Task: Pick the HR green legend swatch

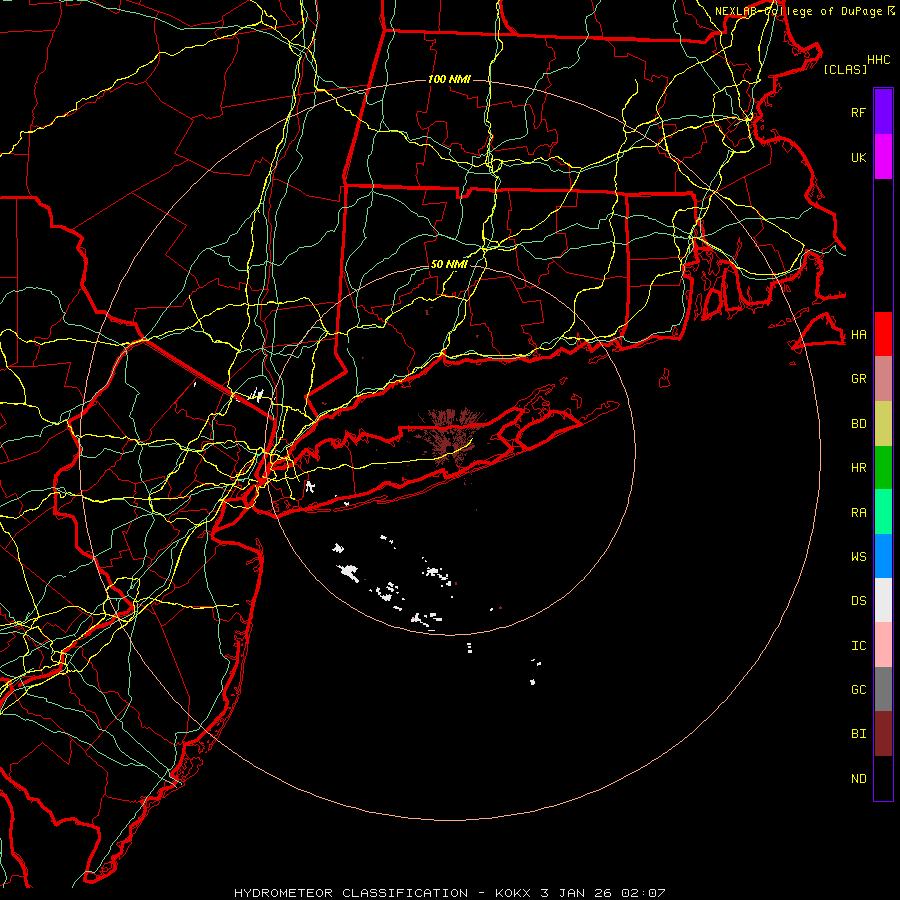Action: pos(883,468)
